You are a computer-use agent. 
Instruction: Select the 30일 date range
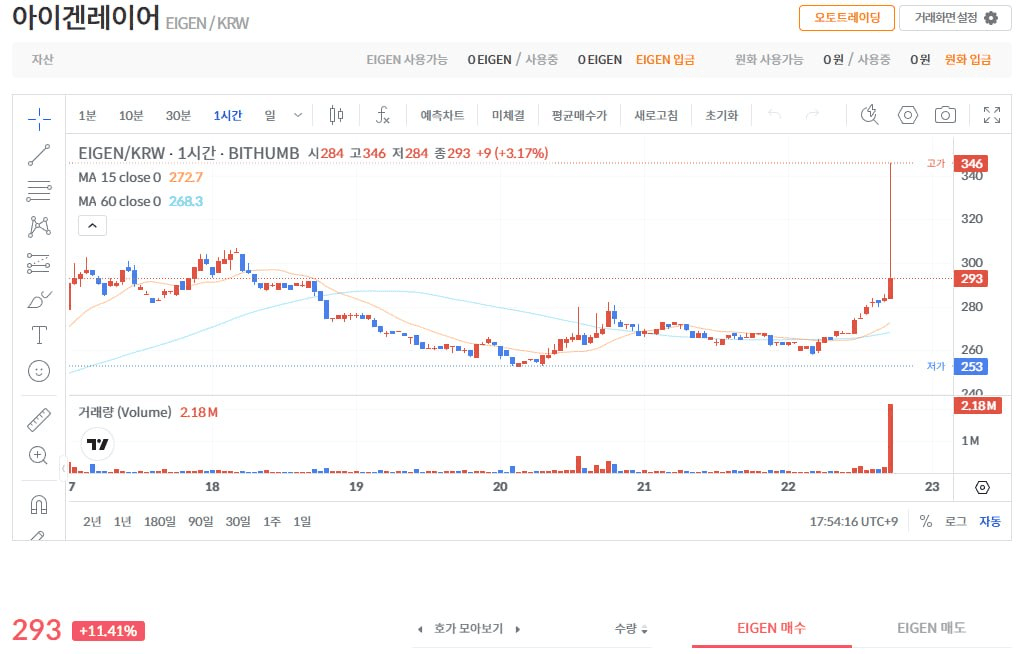(x=238, y=521)
